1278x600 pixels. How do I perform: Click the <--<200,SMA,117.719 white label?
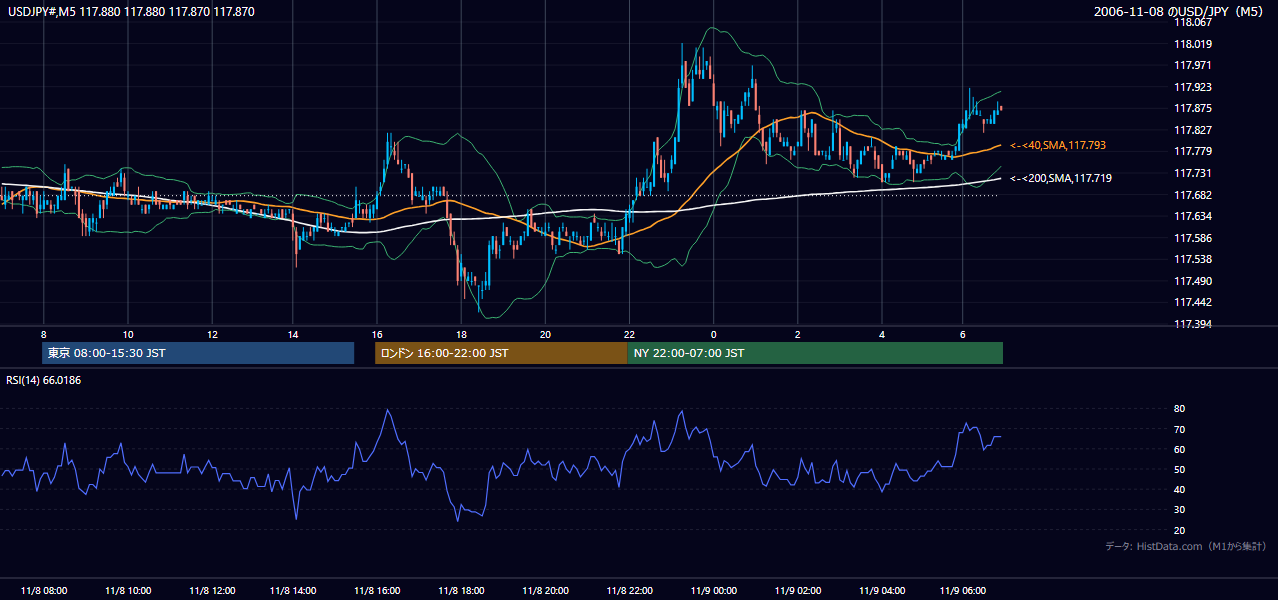[x=1061, y=178]
